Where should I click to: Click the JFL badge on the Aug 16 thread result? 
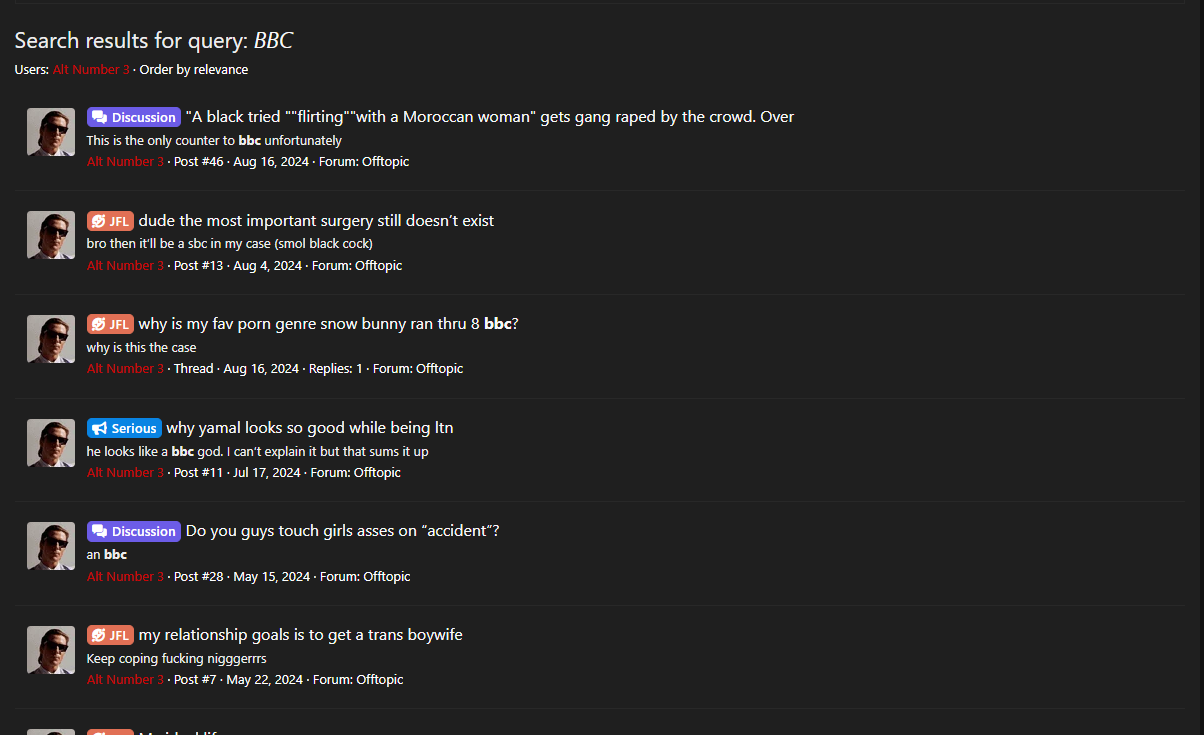(x=110, y=324)
